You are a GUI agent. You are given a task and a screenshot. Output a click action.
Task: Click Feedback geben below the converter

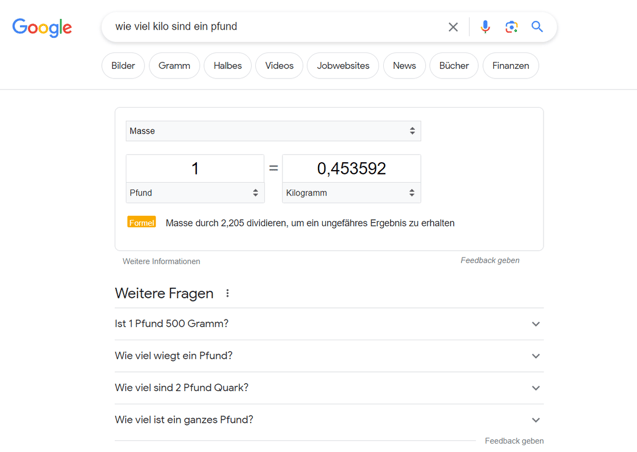coord(490,260)
